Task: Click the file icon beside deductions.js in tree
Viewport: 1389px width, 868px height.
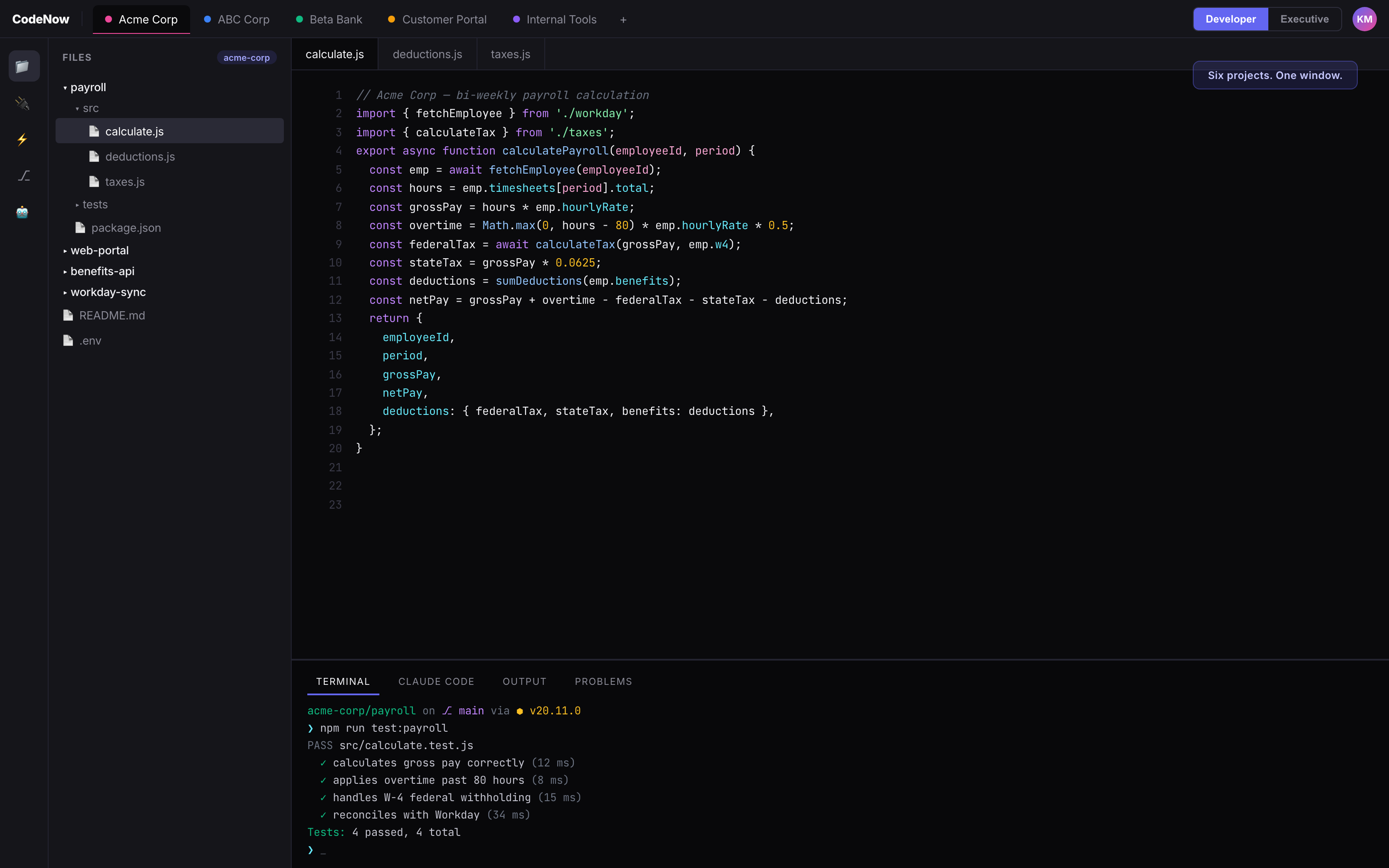Action: tap(94, 157)
